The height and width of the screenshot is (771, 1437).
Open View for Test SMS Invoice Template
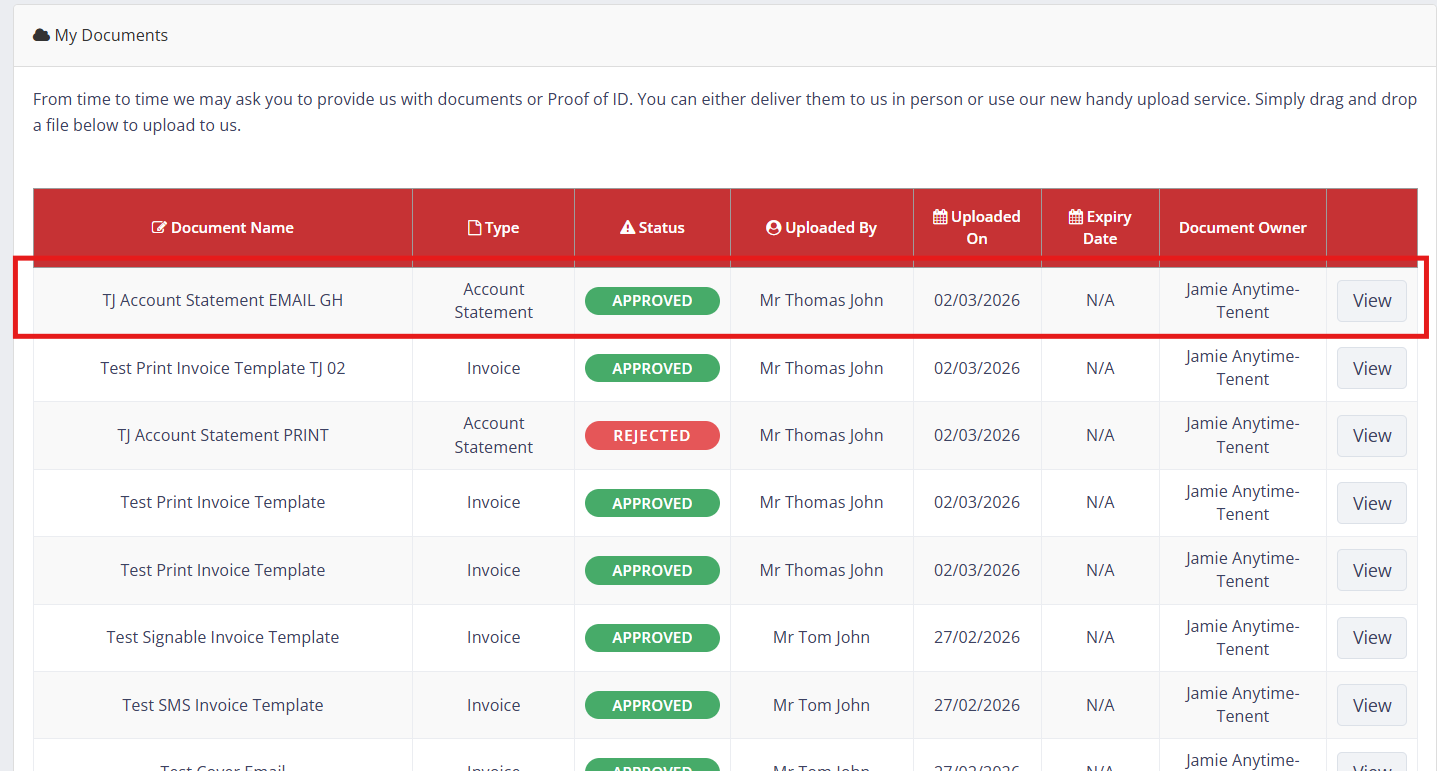[1371, 705]
